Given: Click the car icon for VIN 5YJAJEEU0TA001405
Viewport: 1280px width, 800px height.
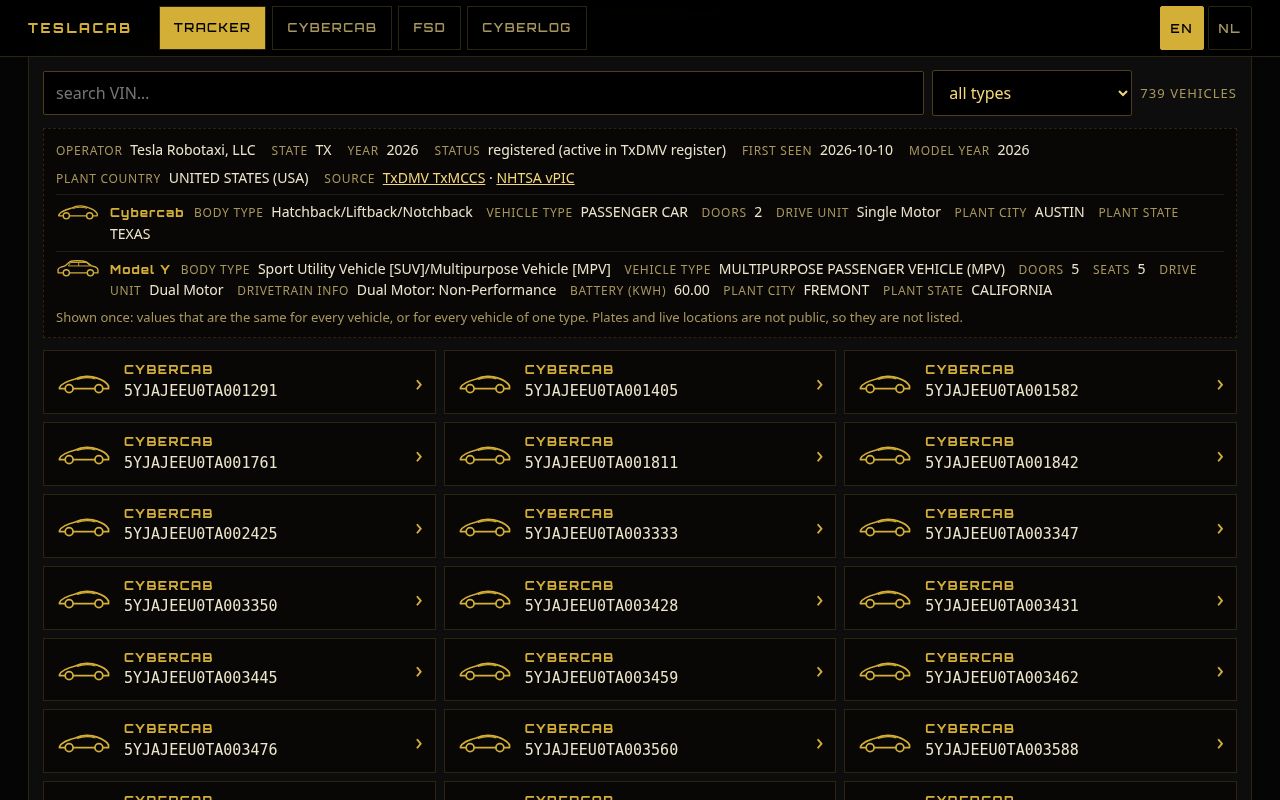Looking at the screenshot, I should pos(485,384).
